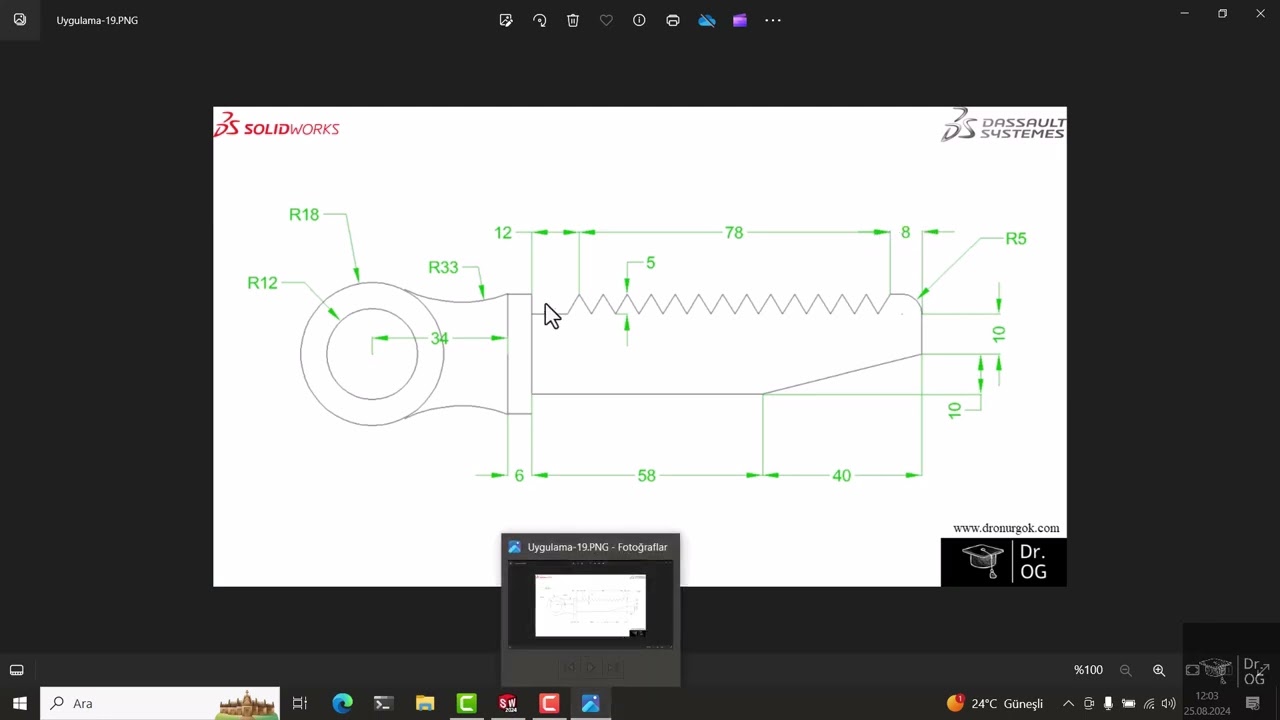
Task: Open File Explorer from the taskbar
Action: pyautogui.click(x=425, y=704)
